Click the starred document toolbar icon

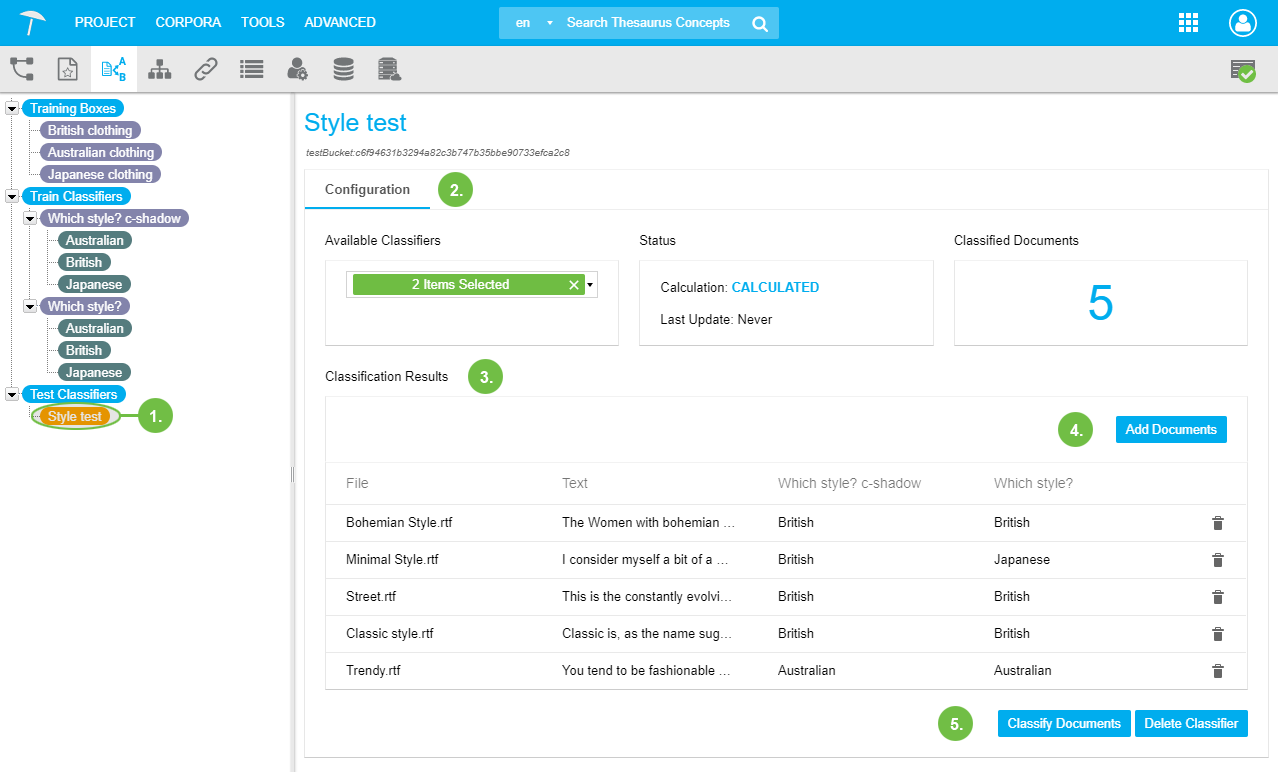(x=67, y=69)
